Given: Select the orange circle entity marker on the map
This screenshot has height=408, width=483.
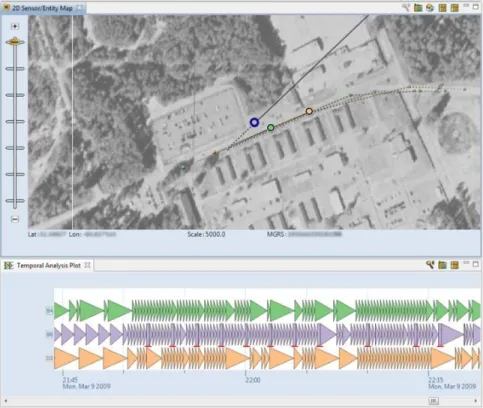Looking at the screenshot, I should click(309, 111).
